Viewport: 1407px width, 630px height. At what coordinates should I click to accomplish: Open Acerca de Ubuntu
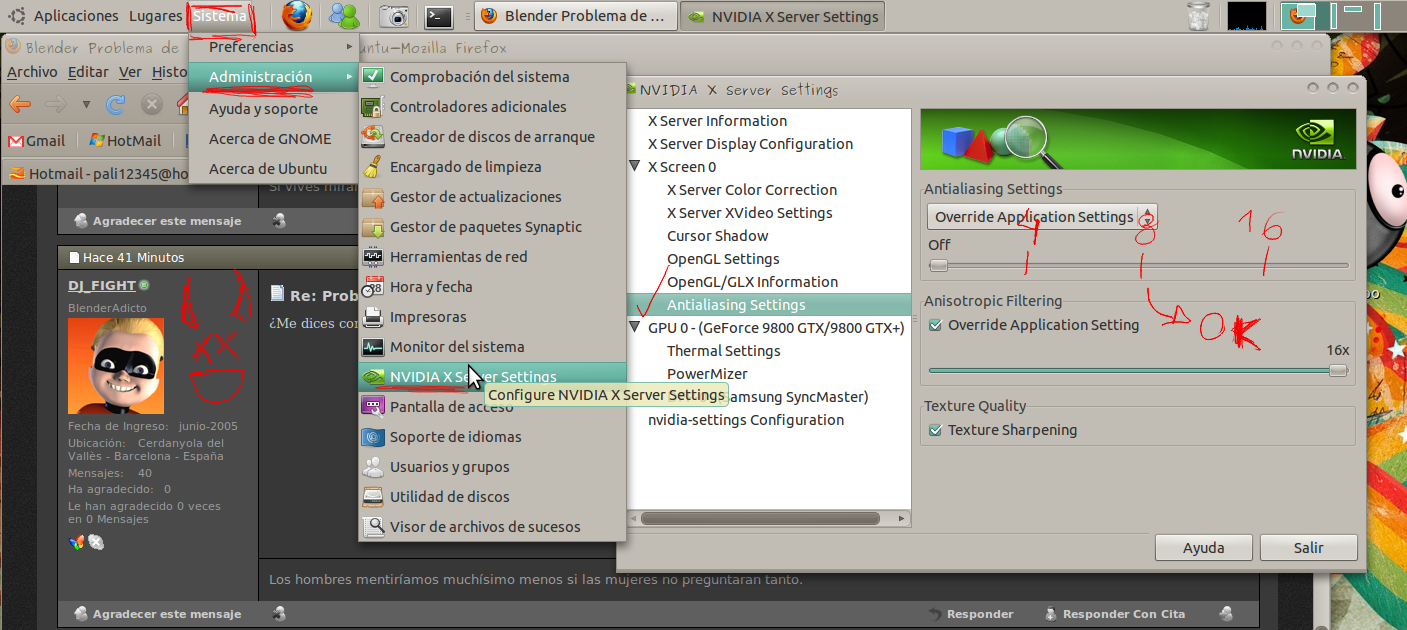[x=273, y=169]
